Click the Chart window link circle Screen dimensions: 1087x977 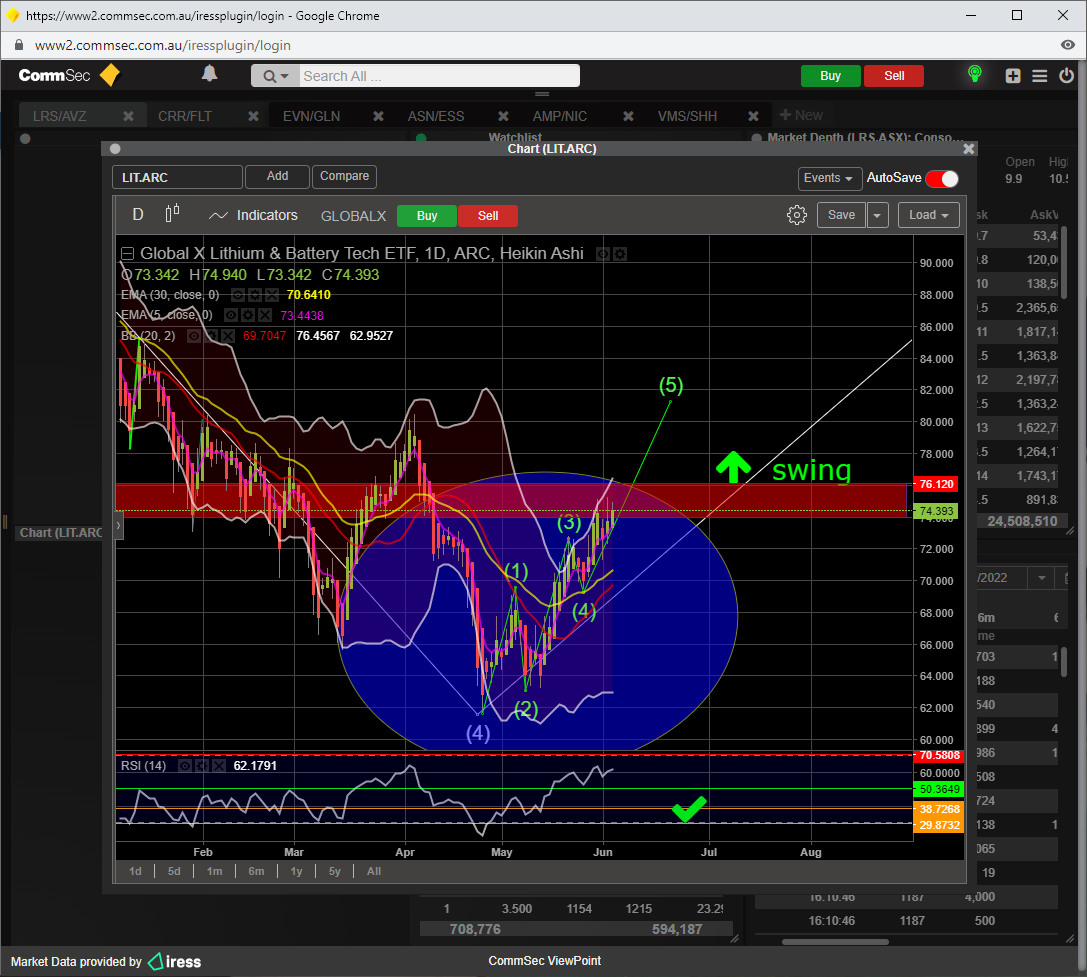pos(115,148)
